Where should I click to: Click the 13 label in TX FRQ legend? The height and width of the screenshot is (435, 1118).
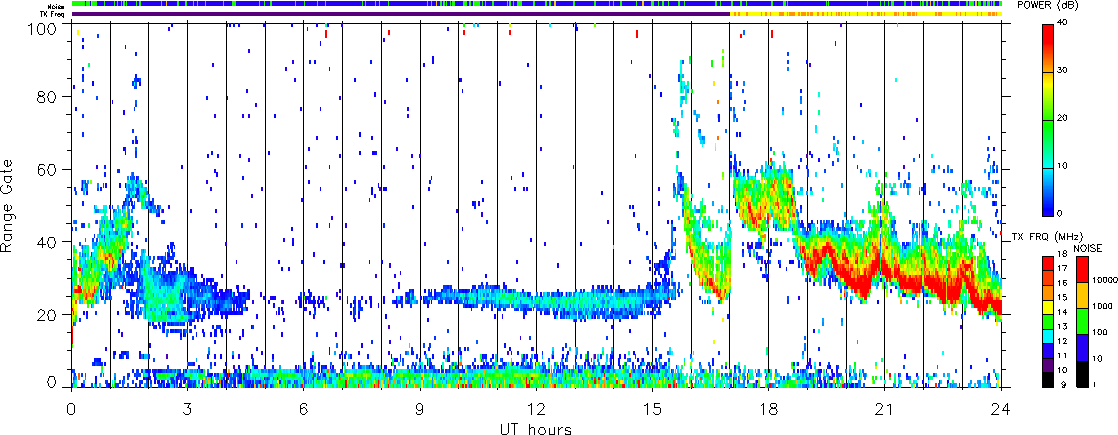tap(1062, 327)
